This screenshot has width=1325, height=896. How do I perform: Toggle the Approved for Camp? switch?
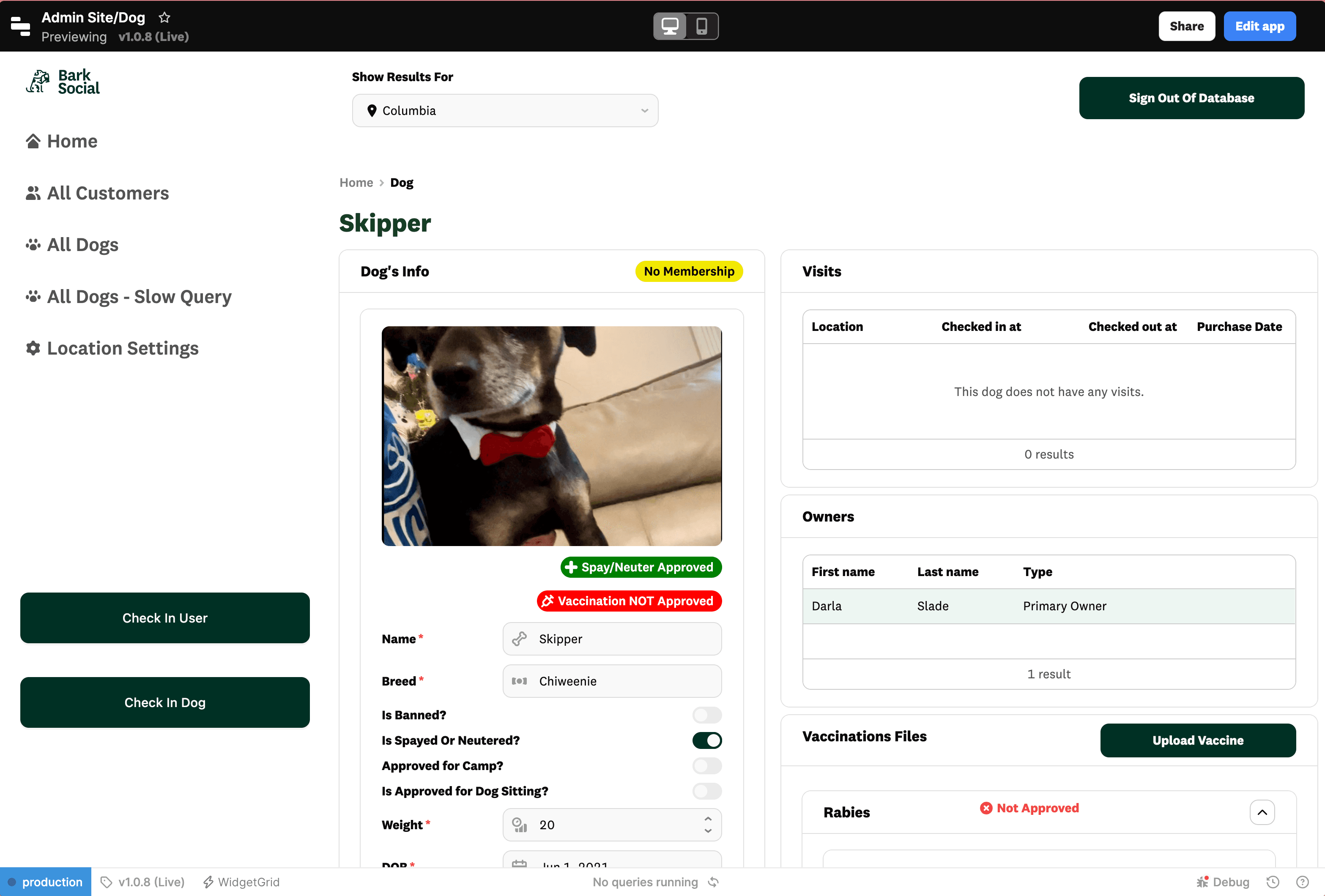tap(707, 765)
